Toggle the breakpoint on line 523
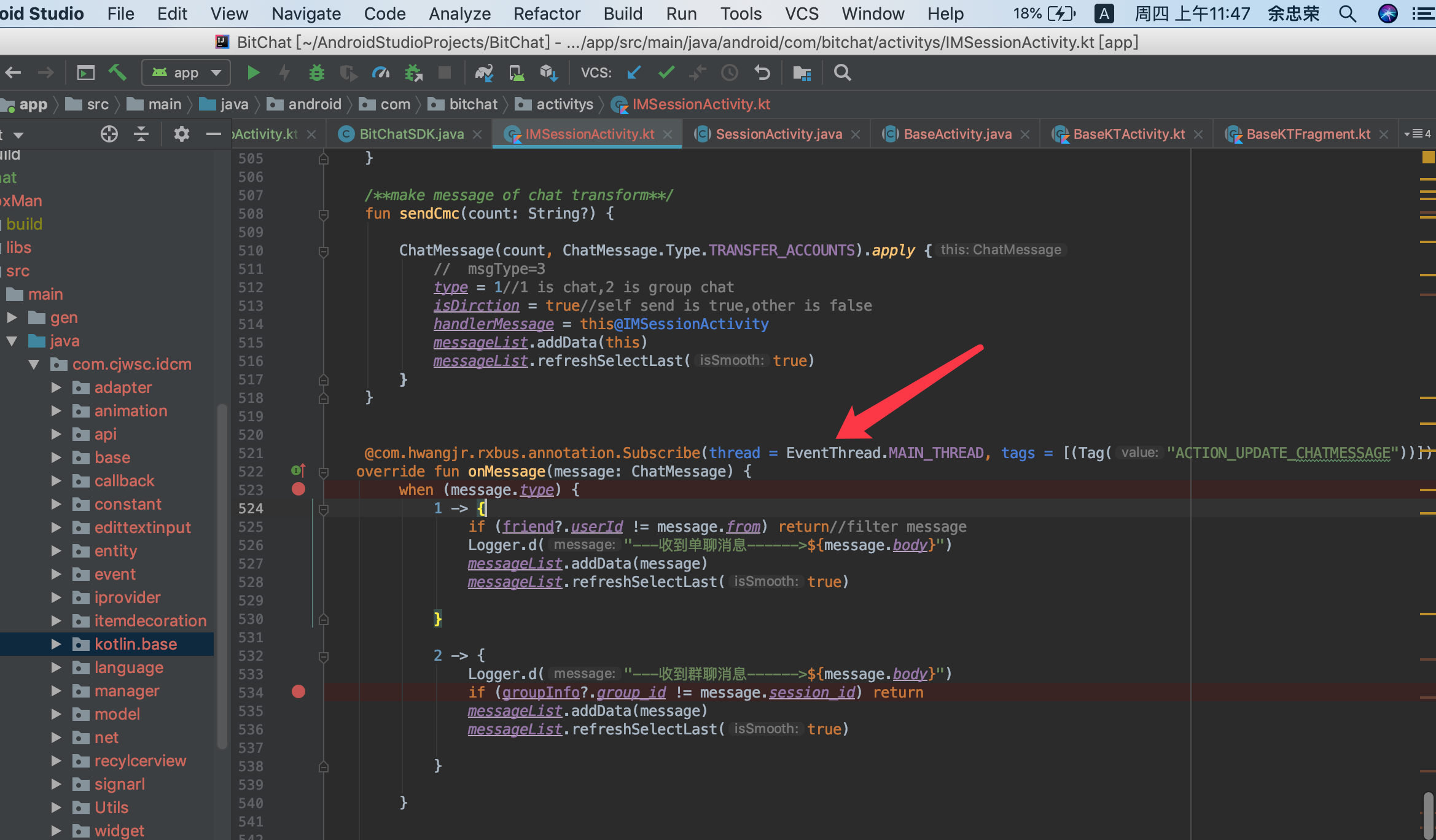Viewport: 1436px width, 840px height. (299, 489)
